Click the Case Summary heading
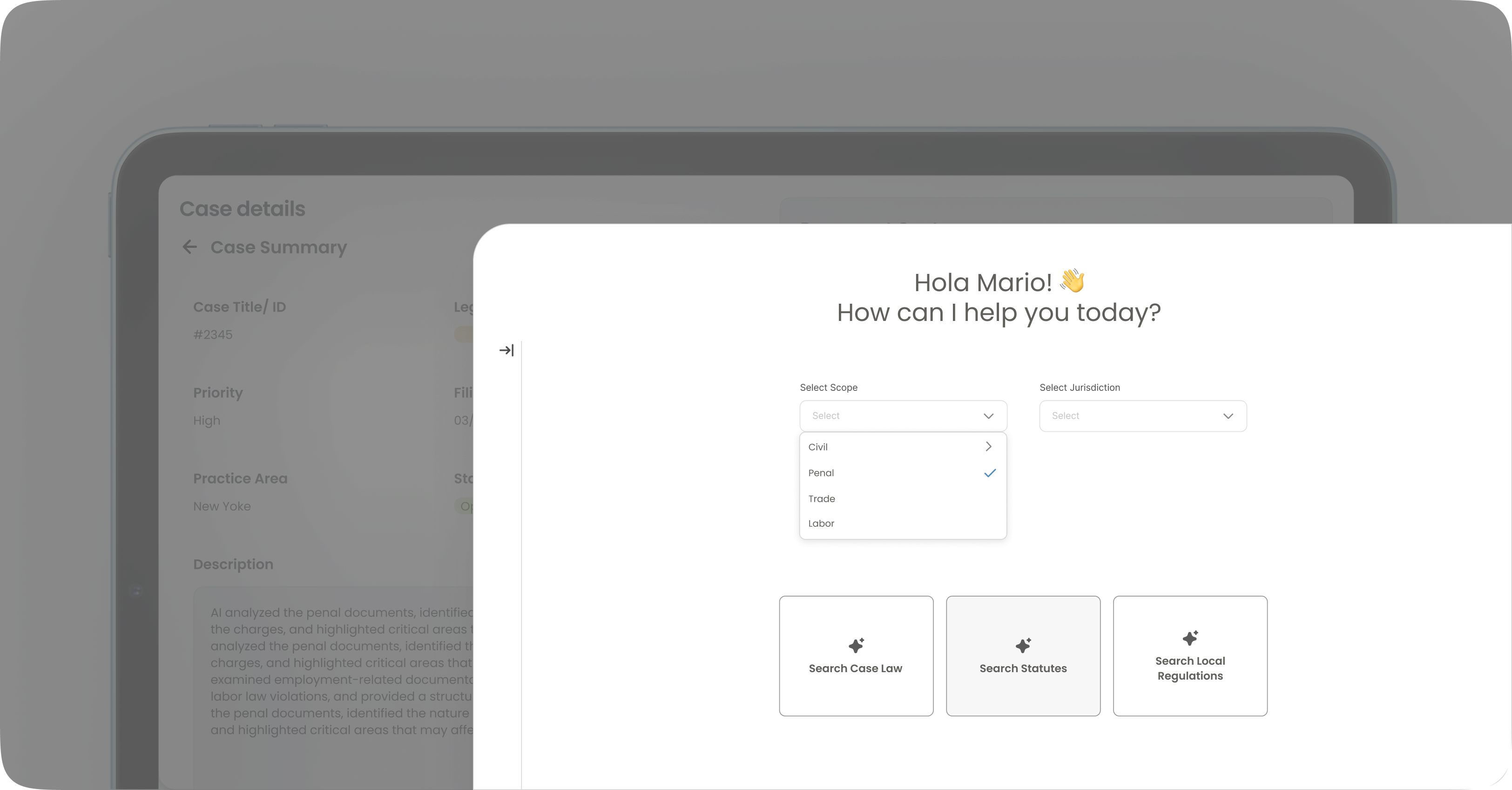The height and width of the screenshot is (790, 1512). tap(279, 247)
